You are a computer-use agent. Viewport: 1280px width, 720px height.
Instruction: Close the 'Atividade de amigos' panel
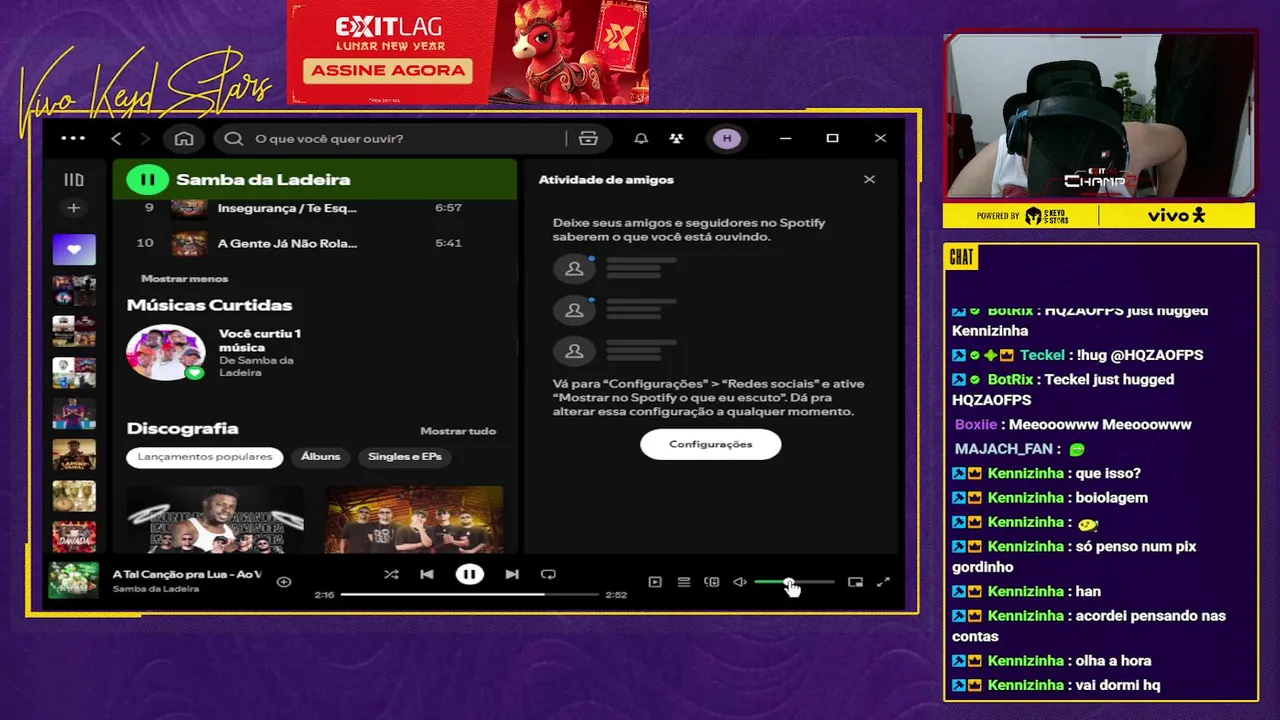pyautogui.click(x=869, y=179)
